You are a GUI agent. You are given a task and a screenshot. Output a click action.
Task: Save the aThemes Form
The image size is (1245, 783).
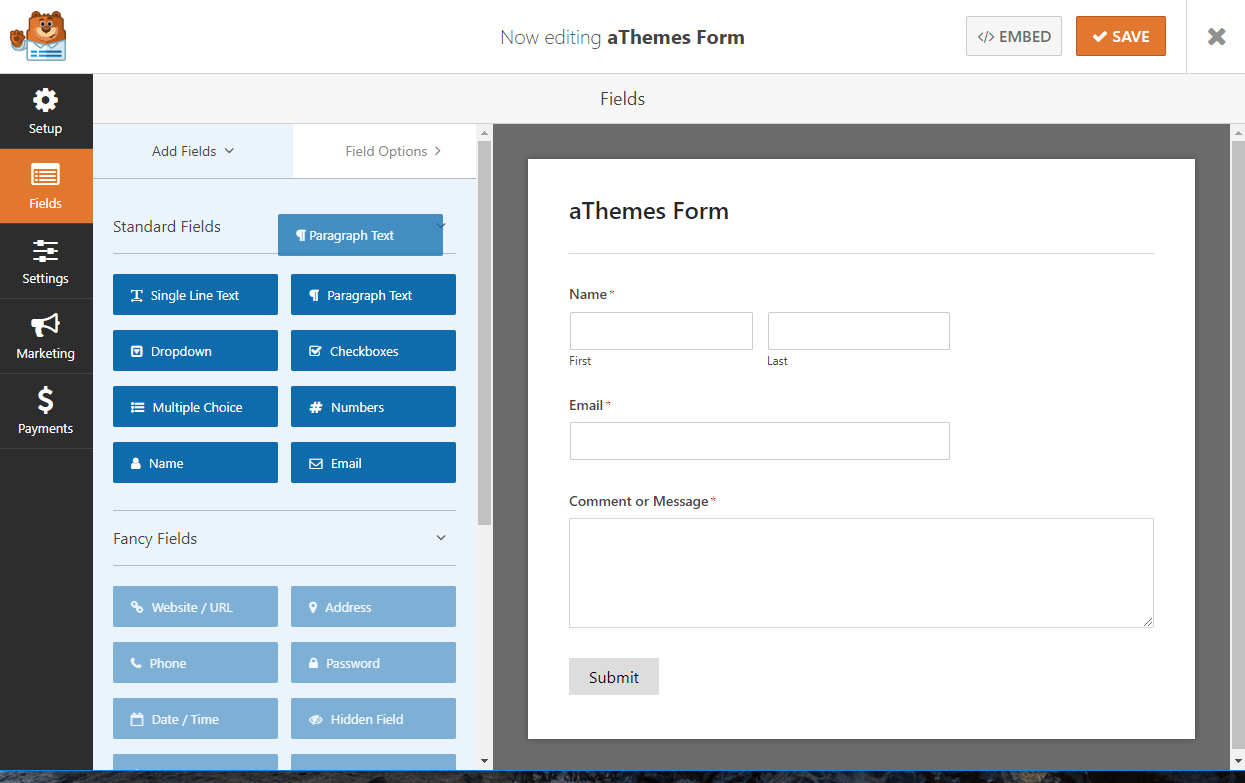coord(1120,36)
